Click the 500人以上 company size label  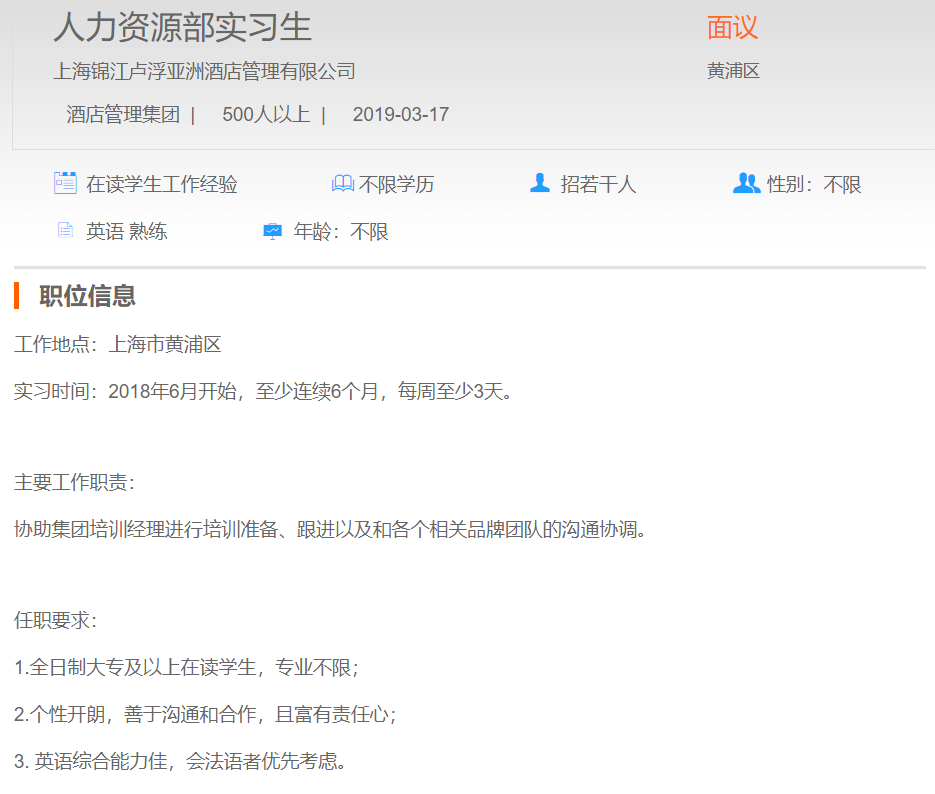pos(266,114)
